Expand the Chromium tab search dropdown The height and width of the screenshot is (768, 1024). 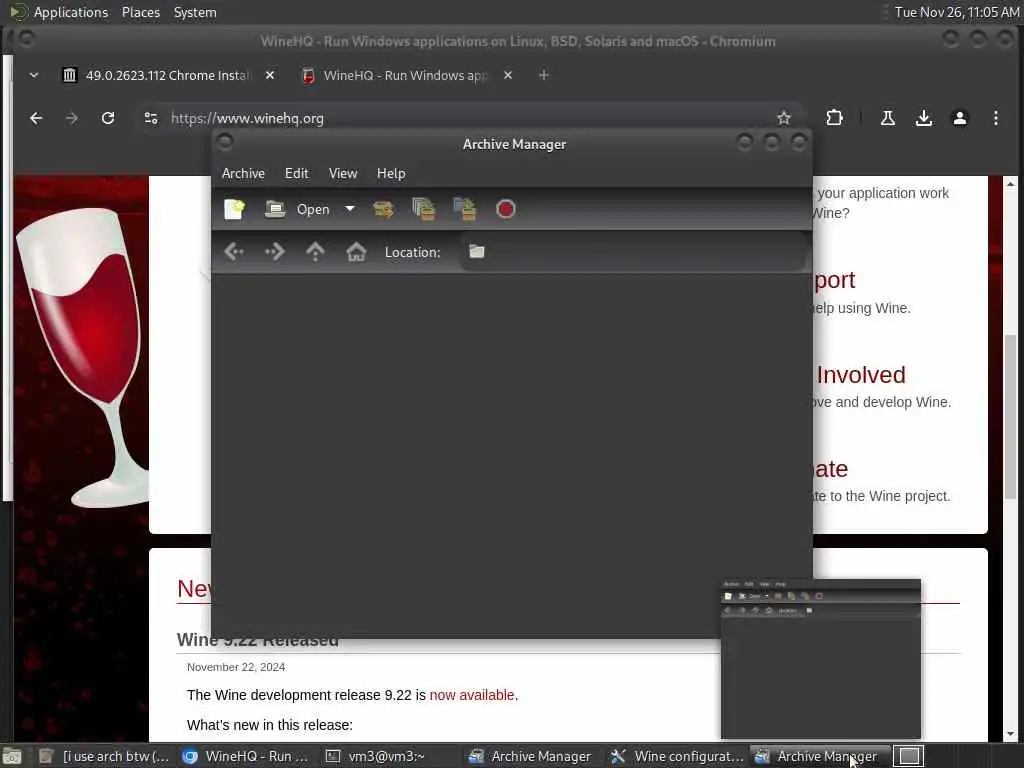[x=34, y=75]
